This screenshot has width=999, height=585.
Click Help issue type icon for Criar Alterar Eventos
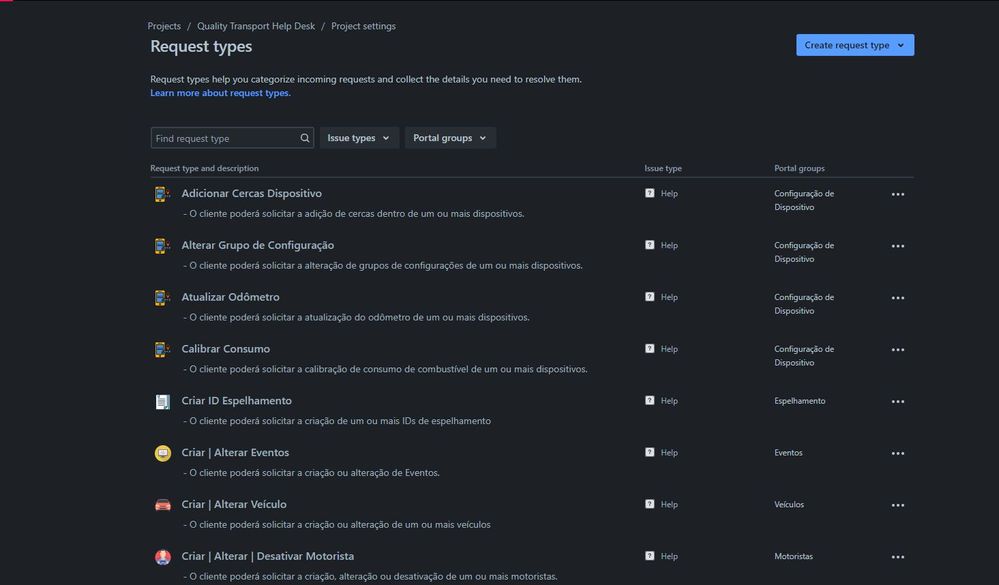[649, 452]
